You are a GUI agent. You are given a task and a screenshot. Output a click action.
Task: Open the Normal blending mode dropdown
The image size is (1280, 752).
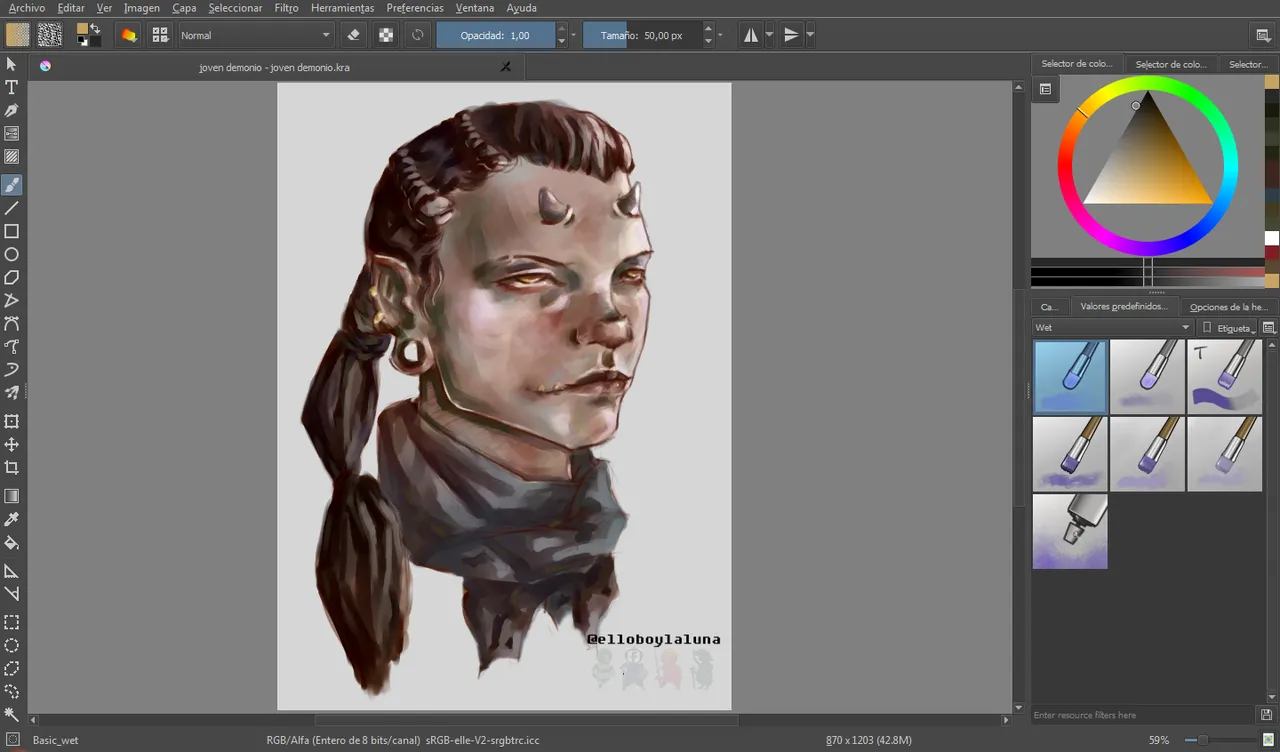click(x=256, y=35)
